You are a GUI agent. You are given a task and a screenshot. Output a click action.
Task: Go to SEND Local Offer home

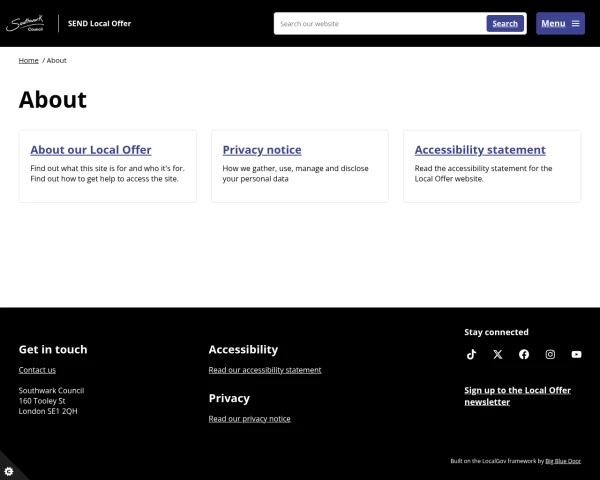point(99,23)
